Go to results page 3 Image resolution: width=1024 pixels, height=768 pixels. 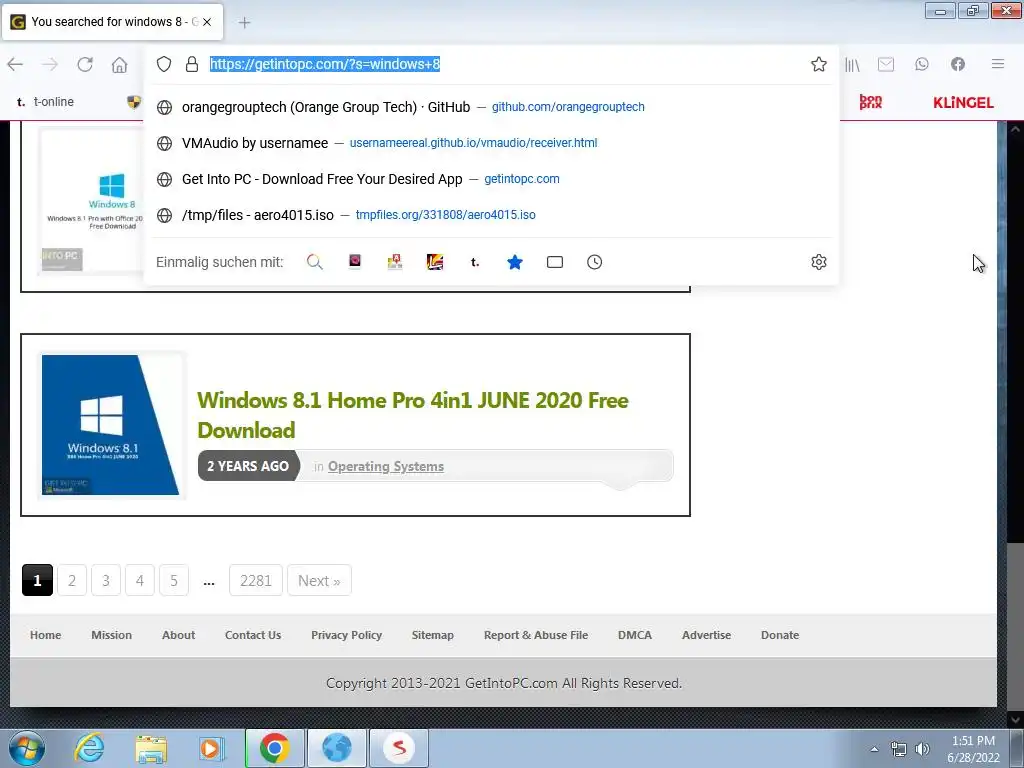pyautogui.click(x=106, y=581)
